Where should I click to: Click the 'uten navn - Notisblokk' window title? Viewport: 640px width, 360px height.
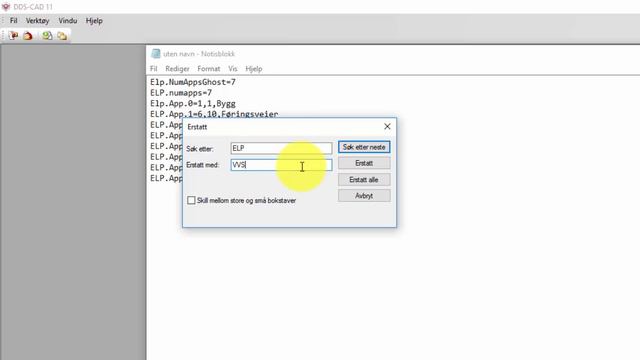click(199, 54)
